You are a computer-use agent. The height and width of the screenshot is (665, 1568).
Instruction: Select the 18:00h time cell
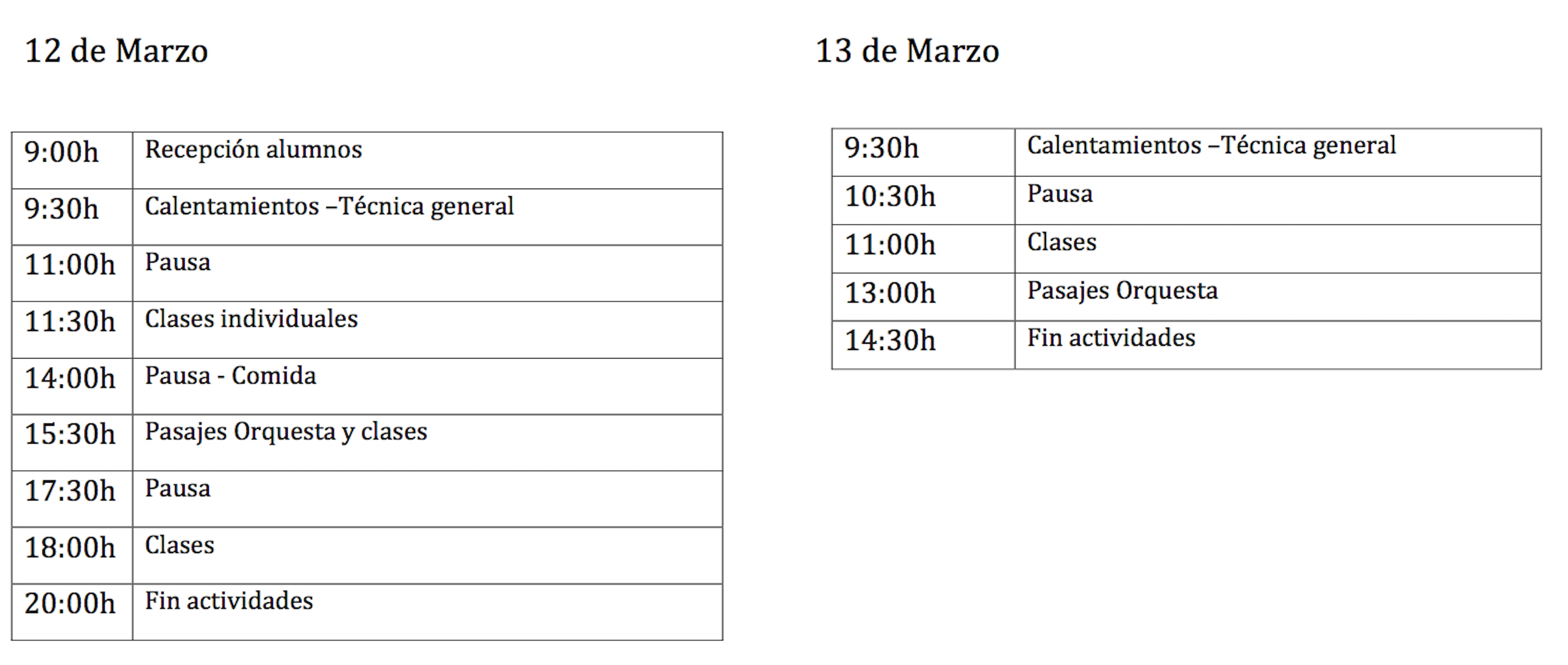pyautogui.click(x=70, y=548)
